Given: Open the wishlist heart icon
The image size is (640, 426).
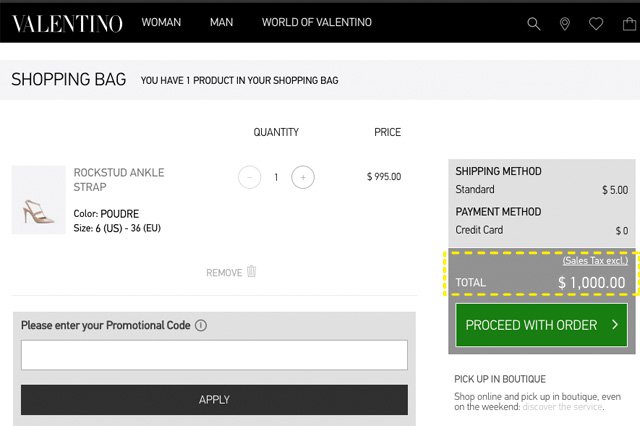Looking at the screenshot, I should point(596,23).
